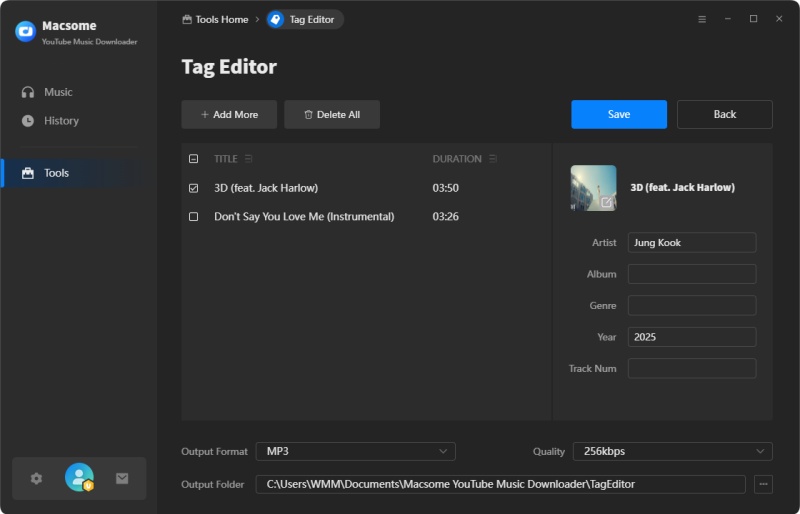
Task: Open the DURATION column sort icon
Action: tap(492, 159)
